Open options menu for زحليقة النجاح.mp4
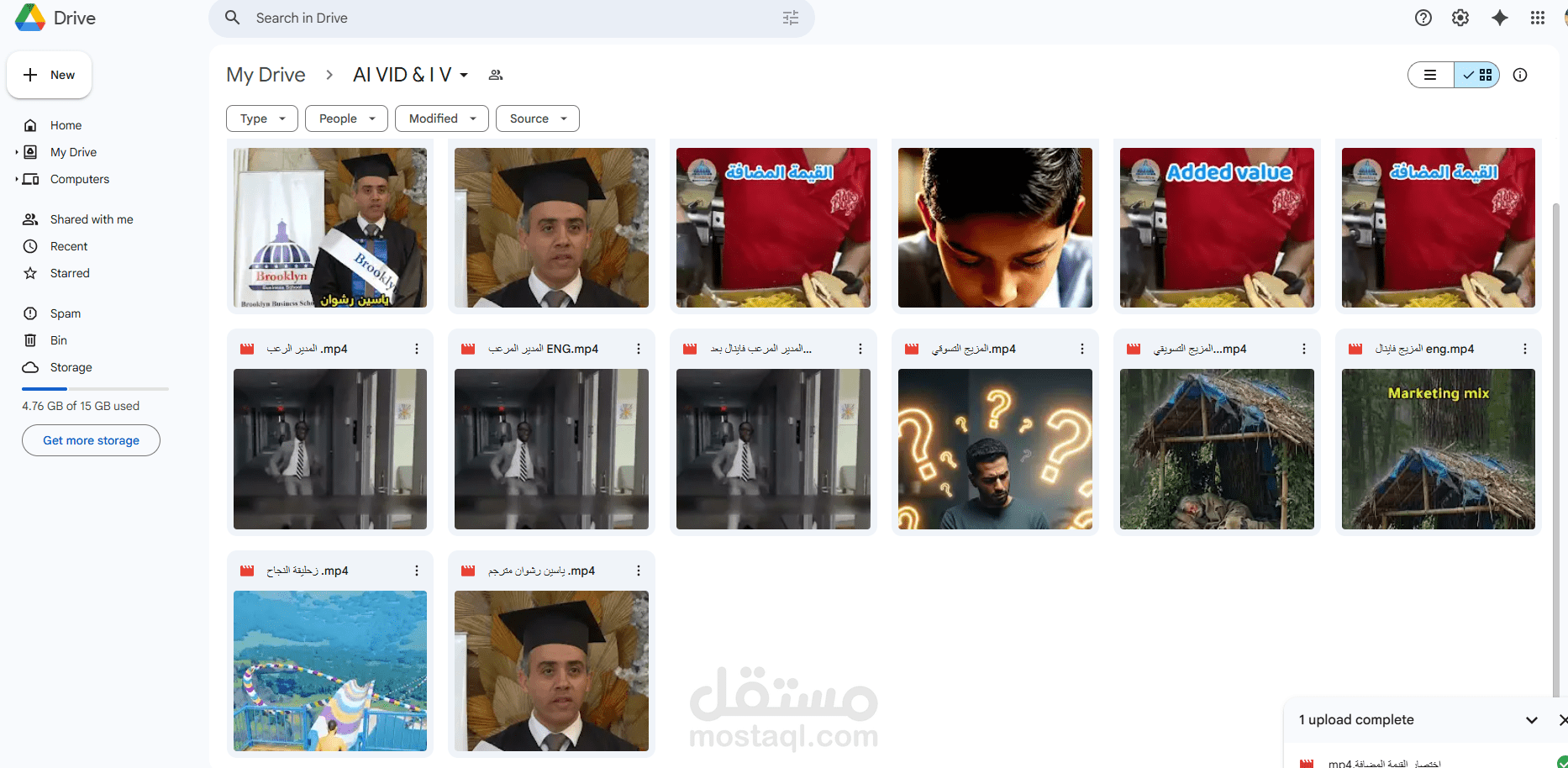 pyautogui.click(x=416, y=570)
